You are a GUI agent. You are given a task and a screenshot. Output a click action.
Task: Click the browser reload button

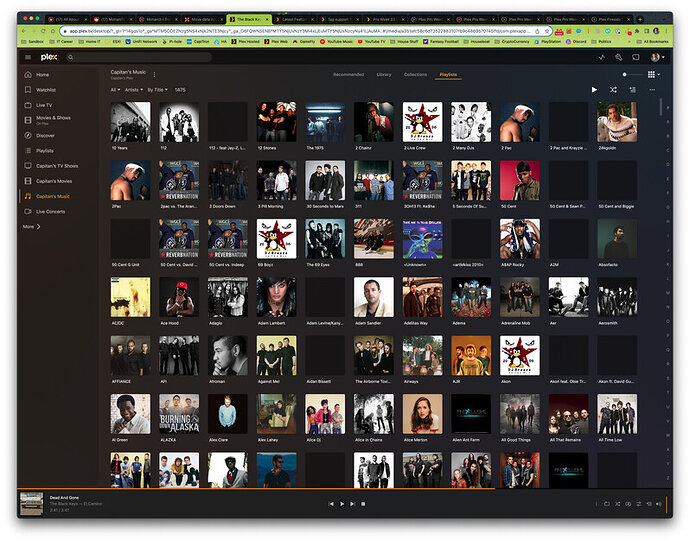click(x=43, y=31)
